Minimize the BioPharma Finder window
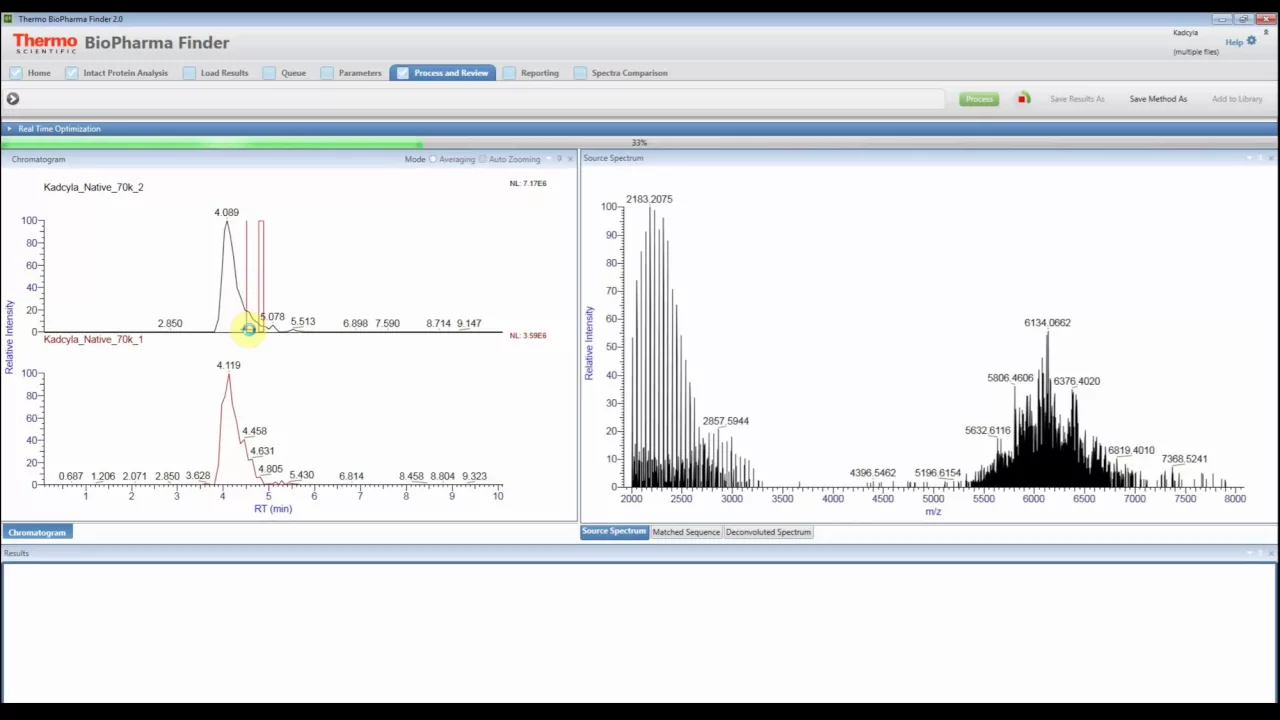Viewport: 1280px width, 720px height. pyautogui.click(x=1222, y=19)
